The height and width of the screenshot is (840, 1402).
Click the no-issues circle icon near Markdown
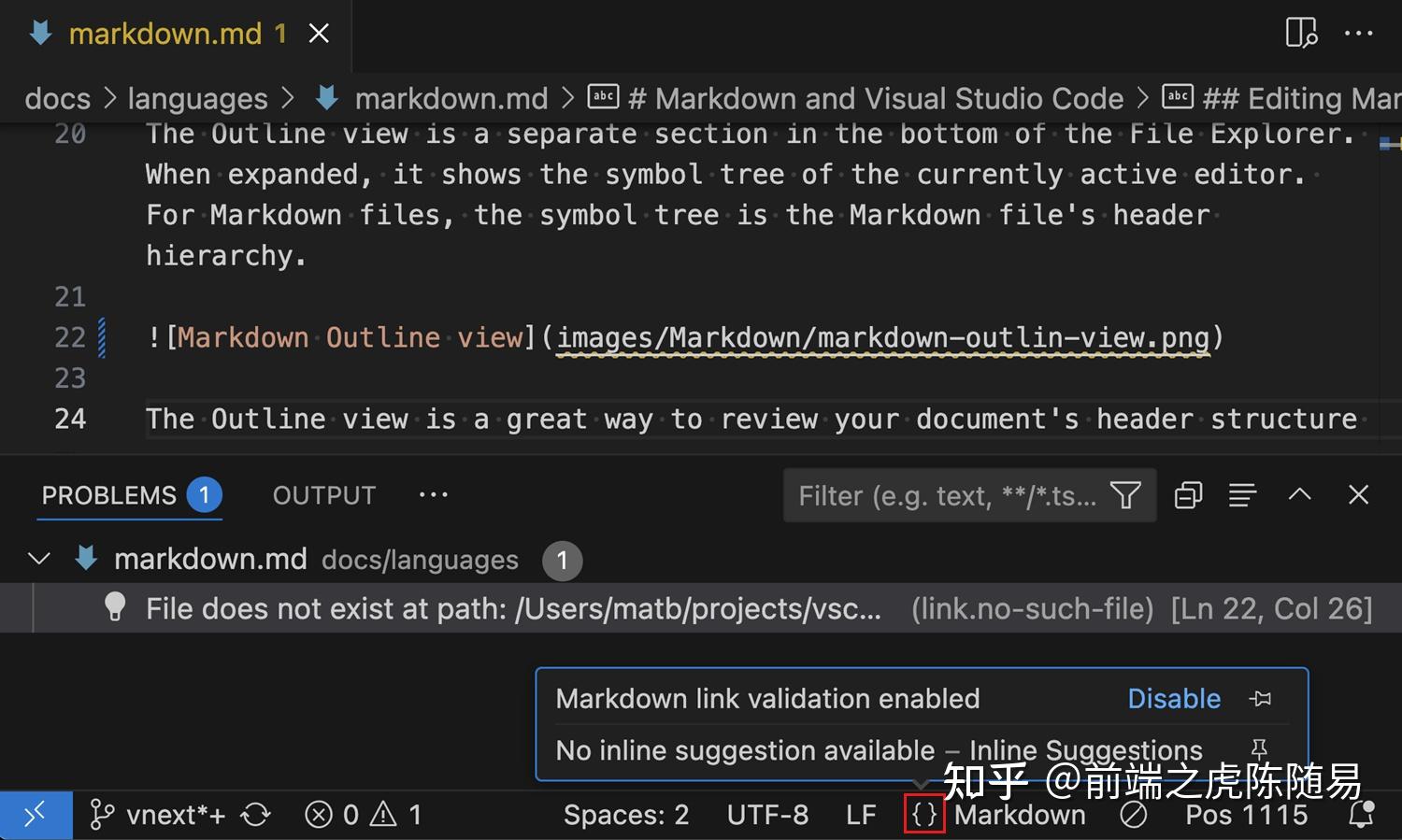pos(1134,815)
